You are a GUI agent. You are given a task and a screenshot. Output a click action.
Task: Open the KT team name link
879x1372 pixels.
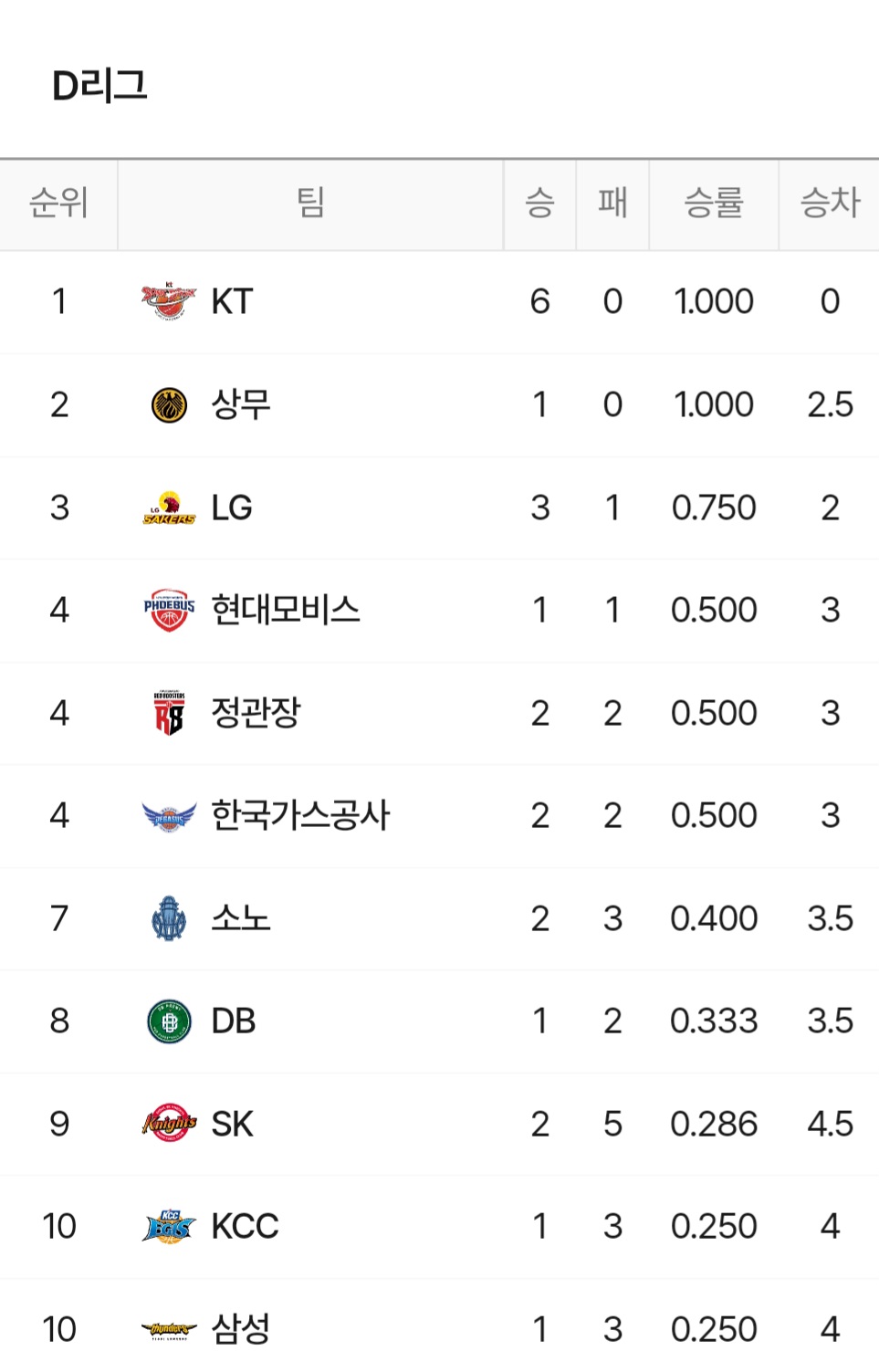point(231,301)
